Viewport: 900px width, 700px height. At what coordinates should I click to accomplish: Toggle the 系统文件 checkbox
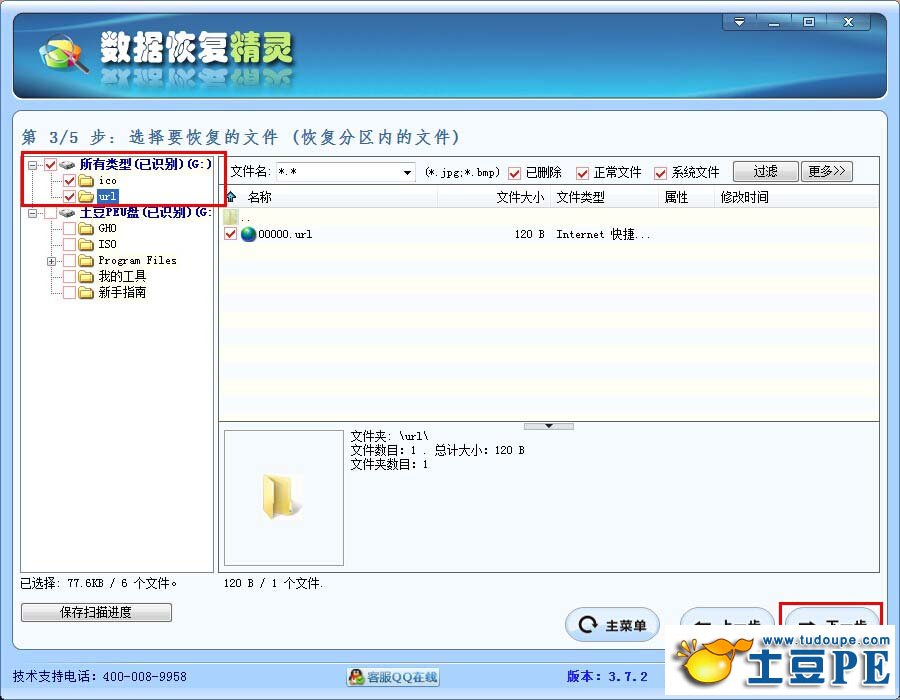pos(660,173)
